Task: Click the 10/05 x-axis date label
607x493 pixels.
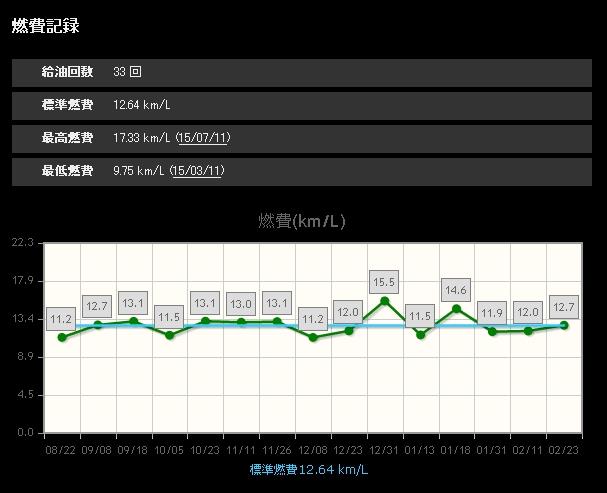Action: pos(169,450)
